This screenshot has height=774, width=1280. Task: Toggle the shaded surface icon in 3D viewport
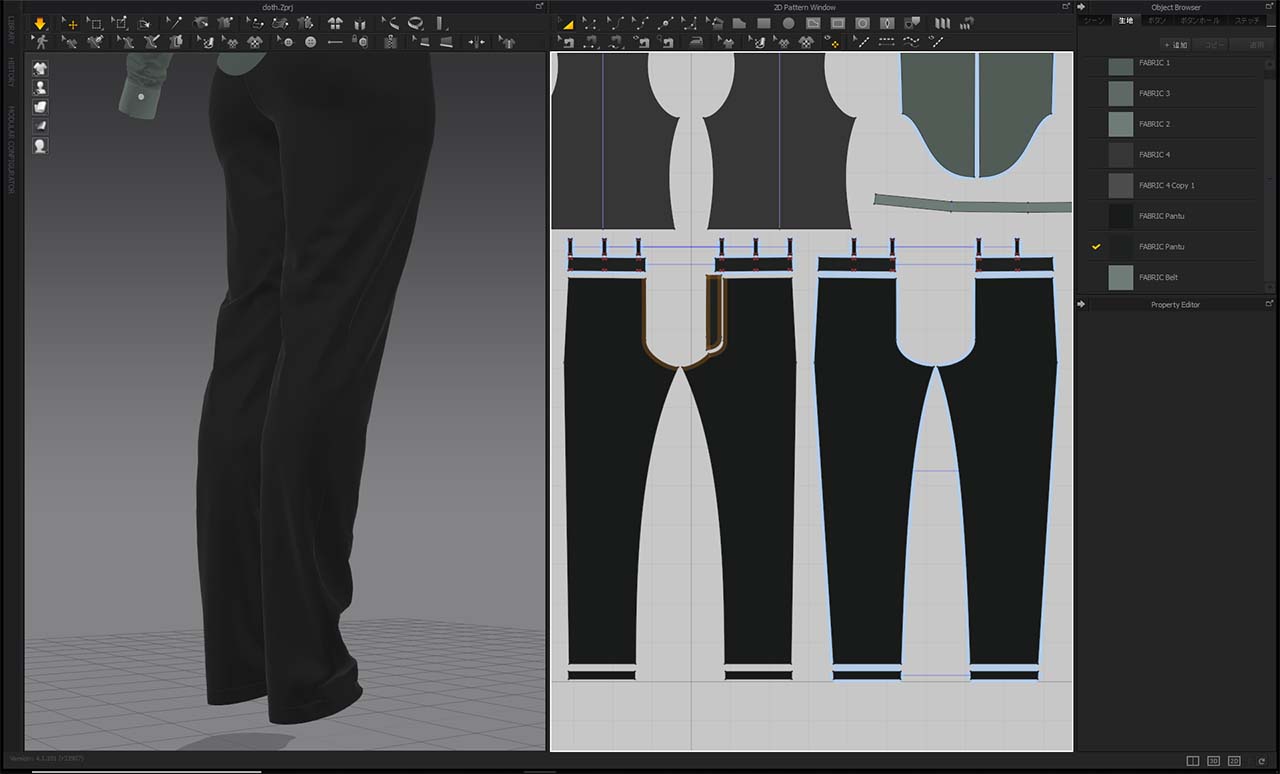40,126
